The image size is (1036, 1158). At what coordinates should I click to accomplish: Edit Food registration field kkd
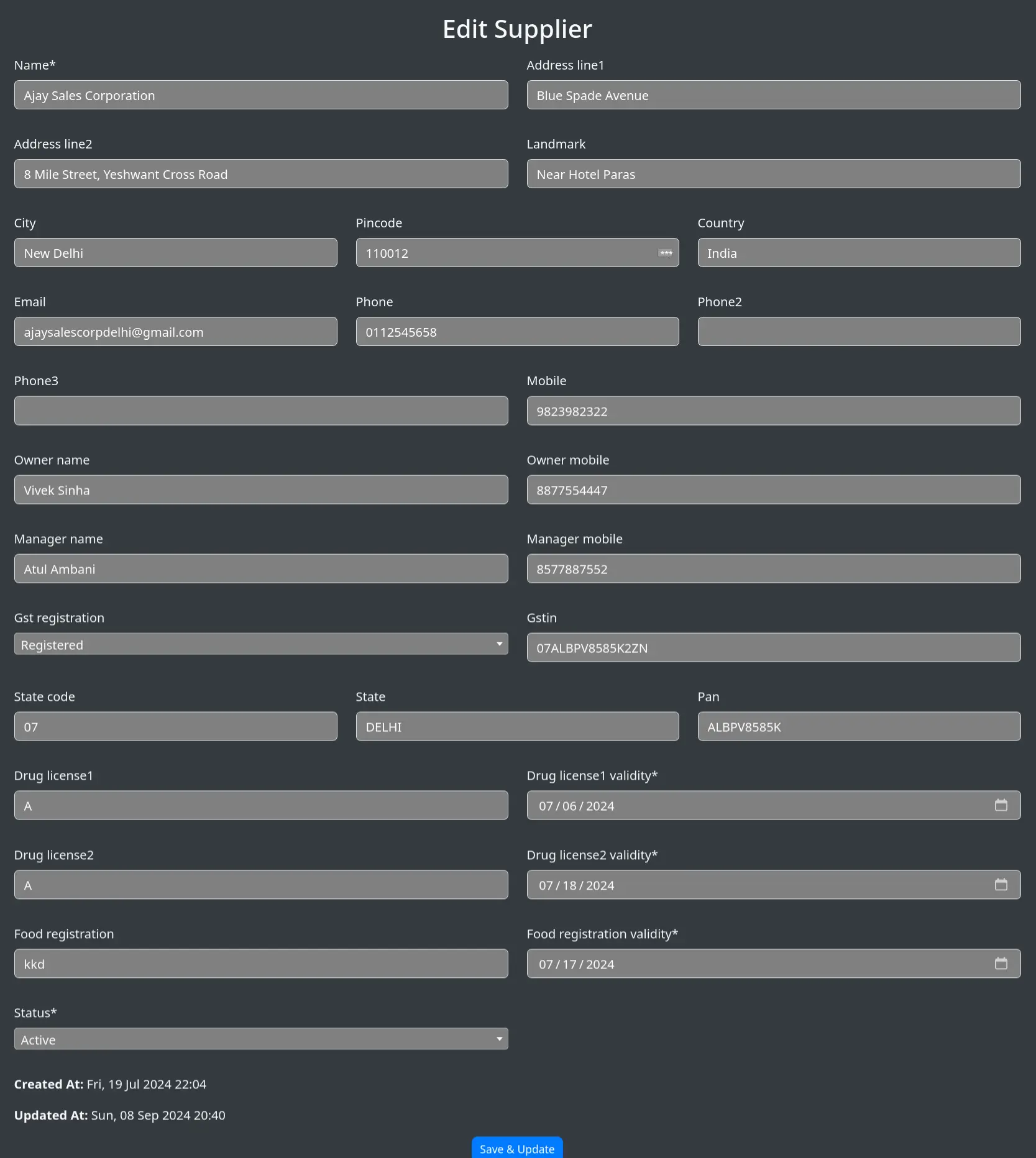coord(261,964)
